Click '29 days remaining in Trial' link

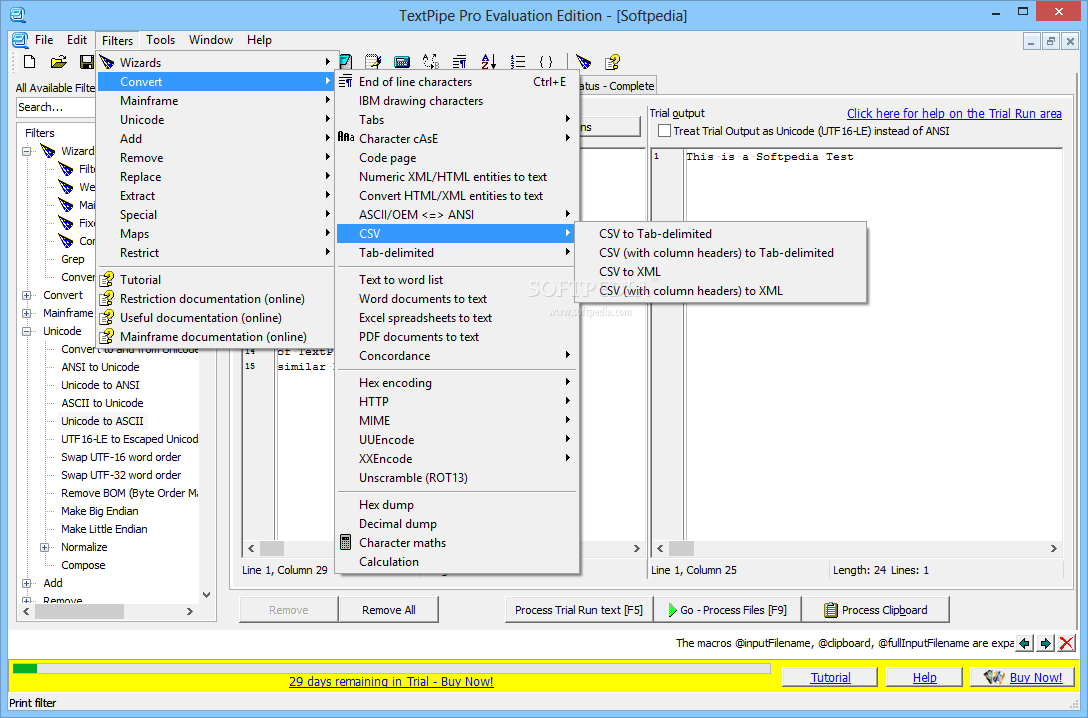391,681
